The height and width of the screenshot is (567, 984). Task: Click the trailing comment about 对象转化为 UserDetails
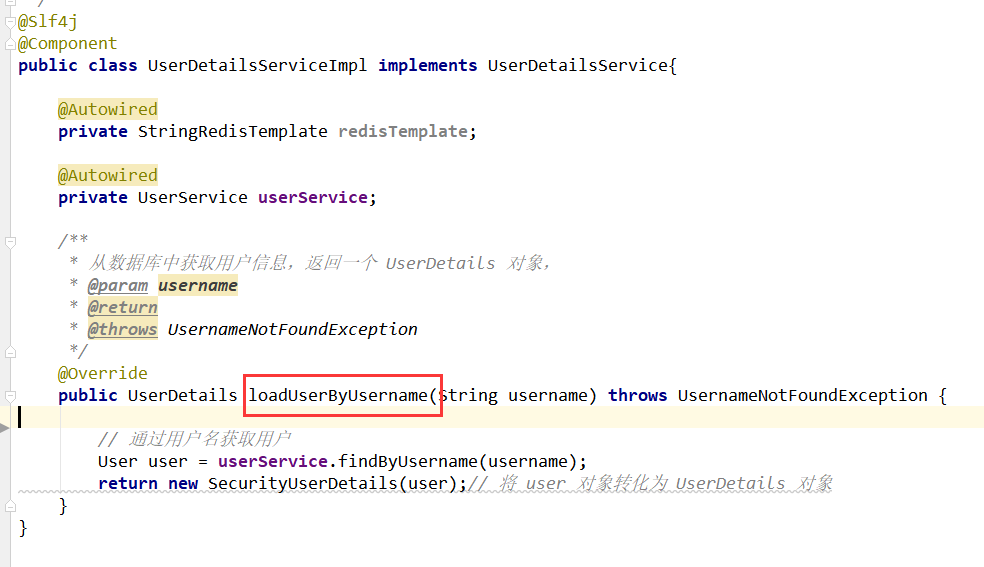[651, 484]
